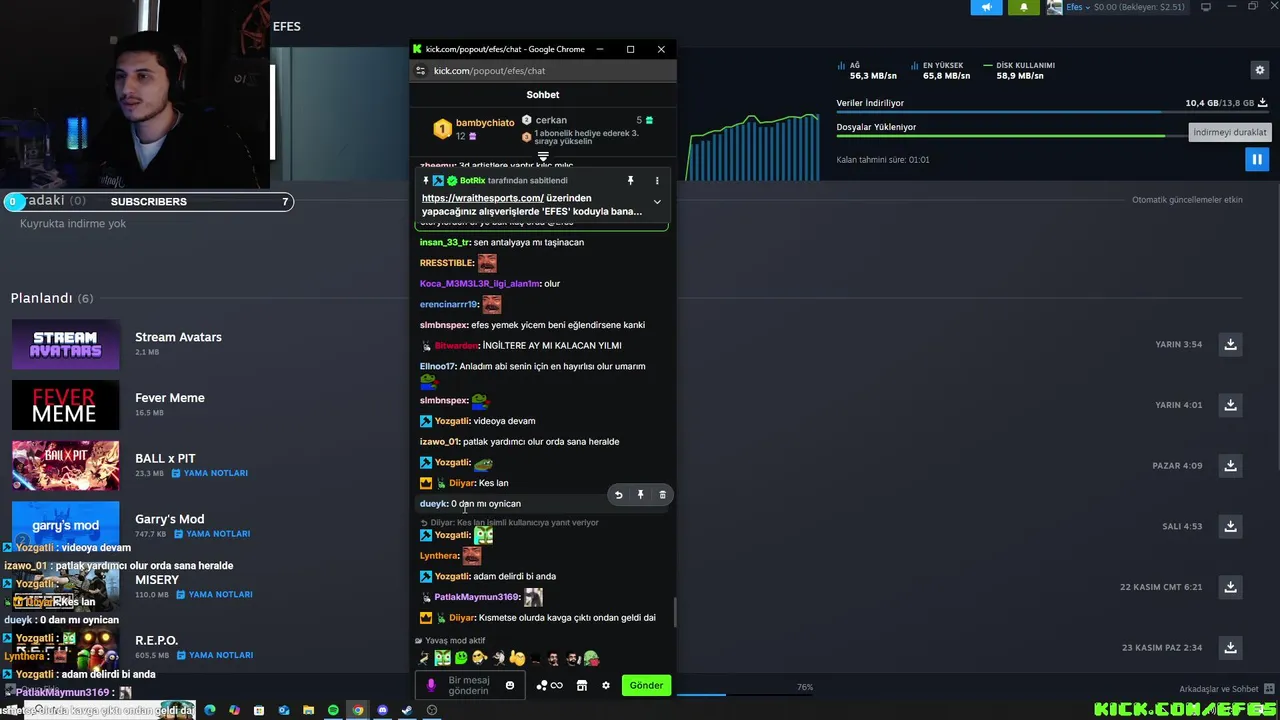Start the R.E.P.O. download
This screenshot has height=720, width=1280.
(x=1230, y=648)
